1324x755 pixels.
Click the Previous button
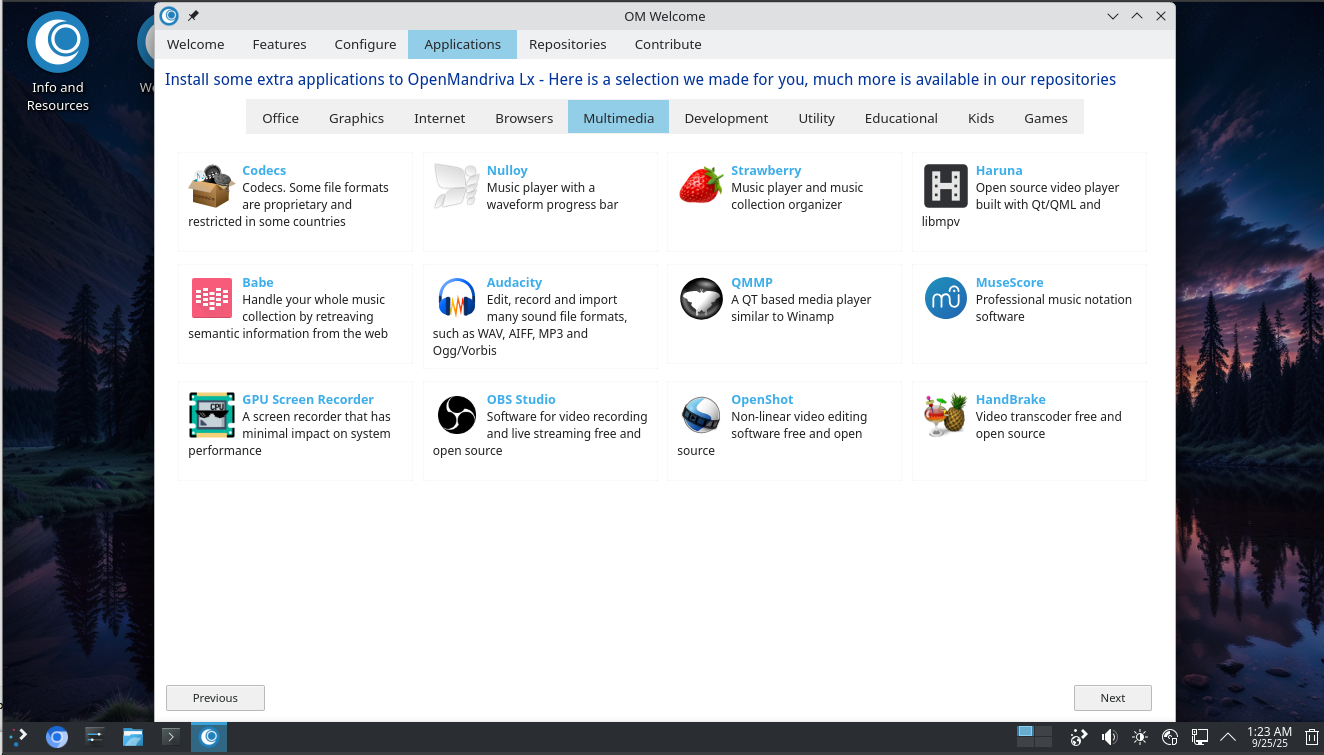(x=215, y=698)
